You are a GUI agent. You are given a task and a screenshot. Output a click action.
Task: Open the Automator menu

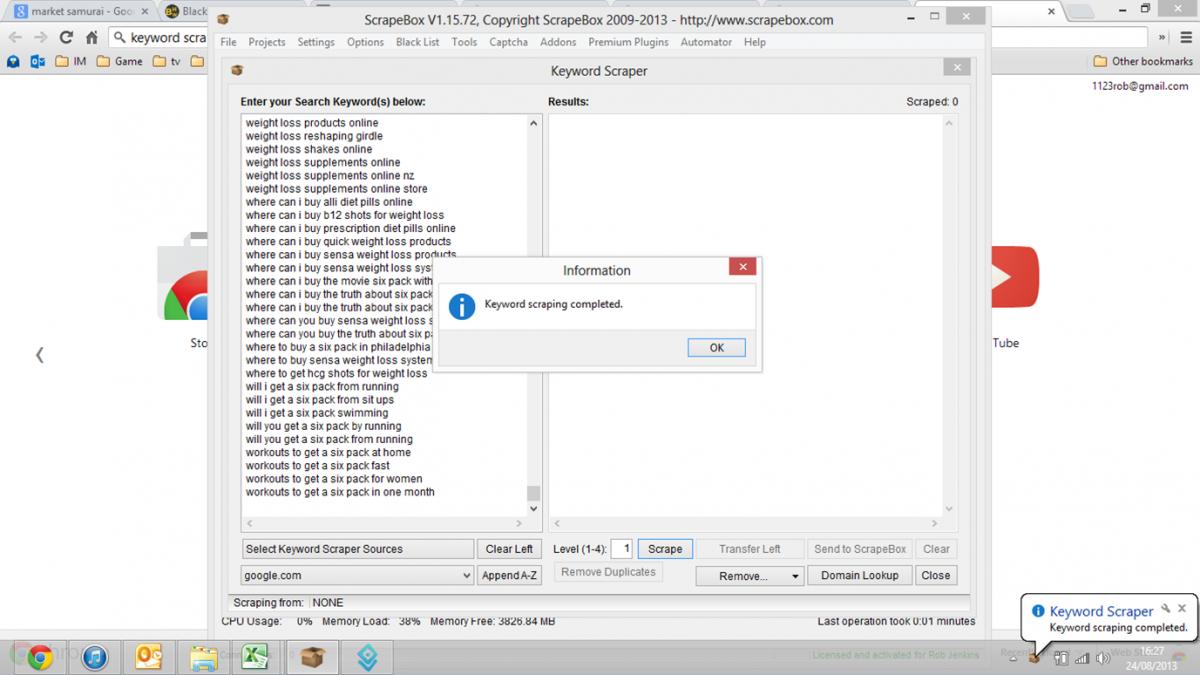click(706, 42)
